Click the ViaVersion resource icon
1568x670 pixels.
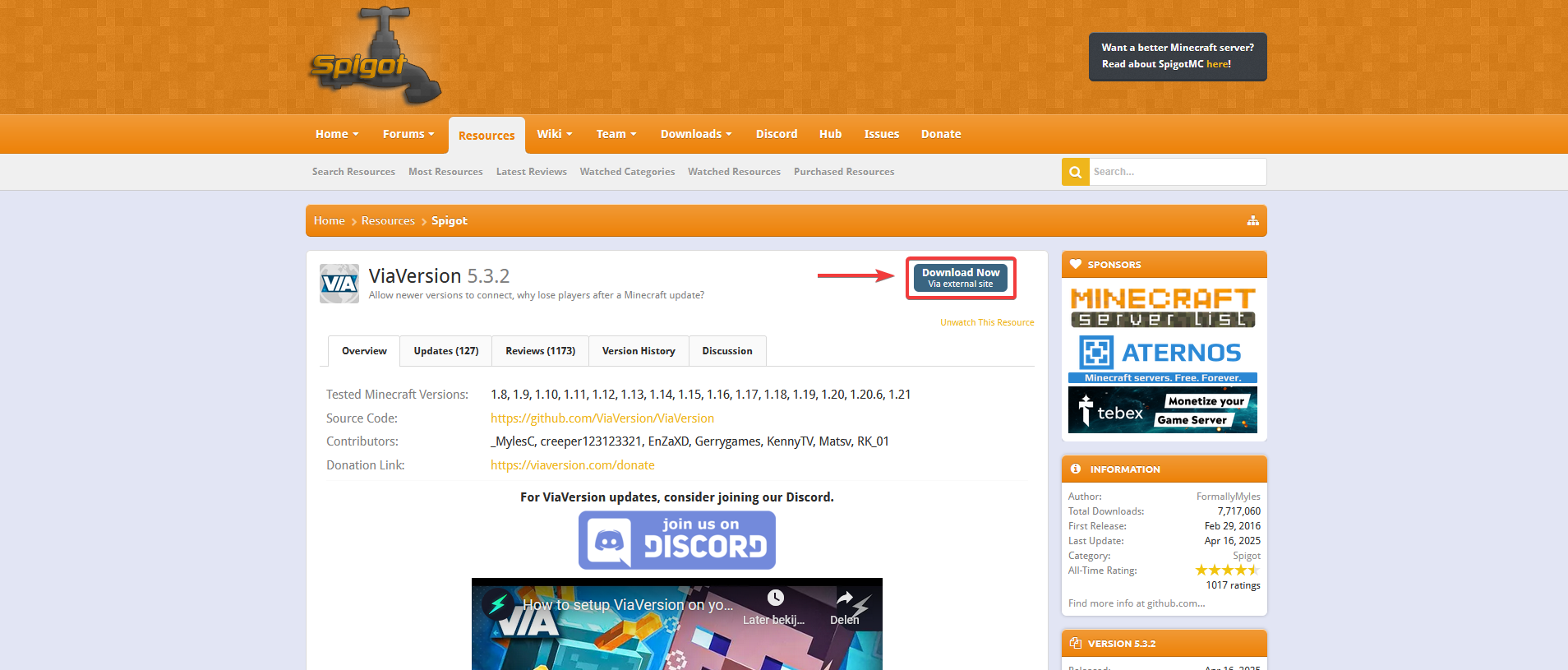click(x=339, y=284)
